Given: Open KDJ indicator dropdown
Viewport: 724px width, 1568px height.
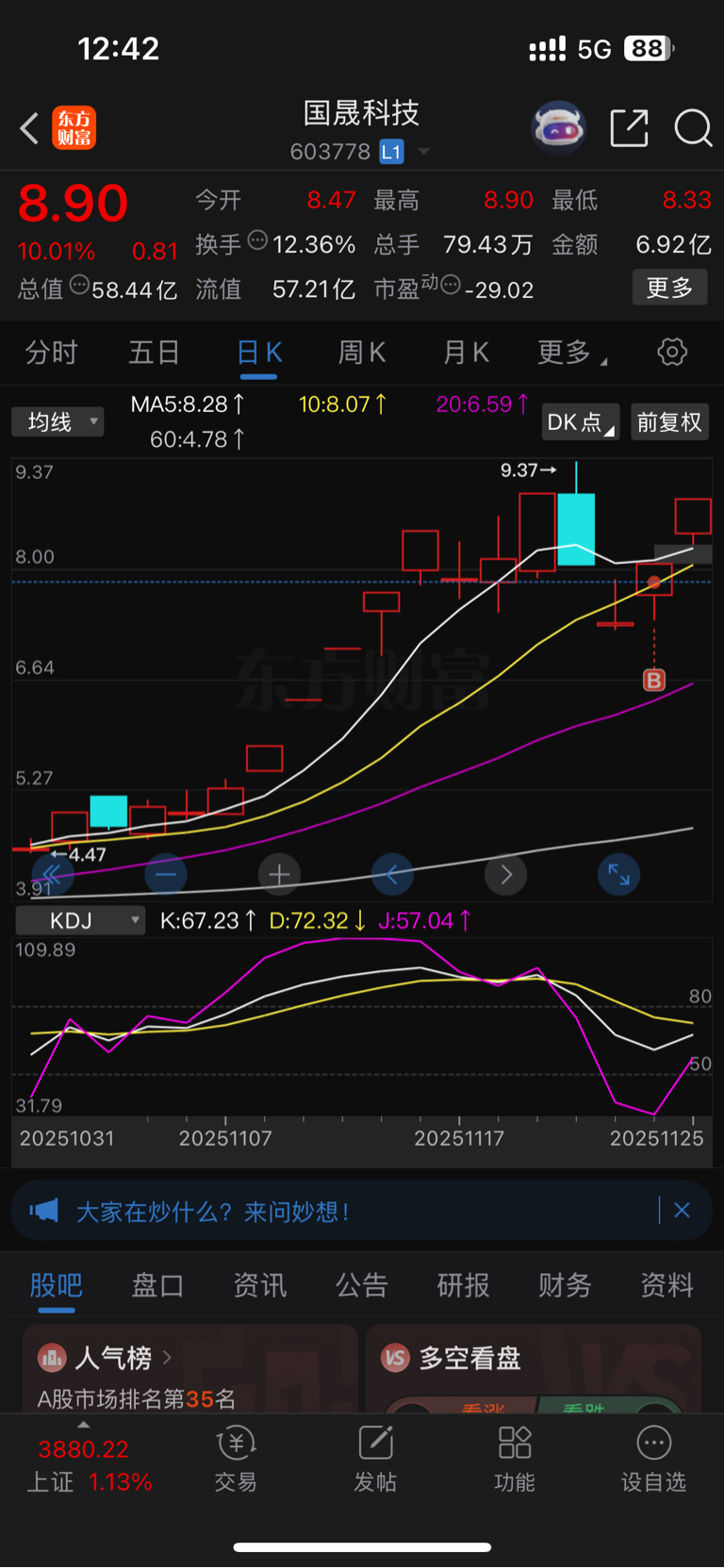Looking at the screenshot, I should click(x=81, y=920).
